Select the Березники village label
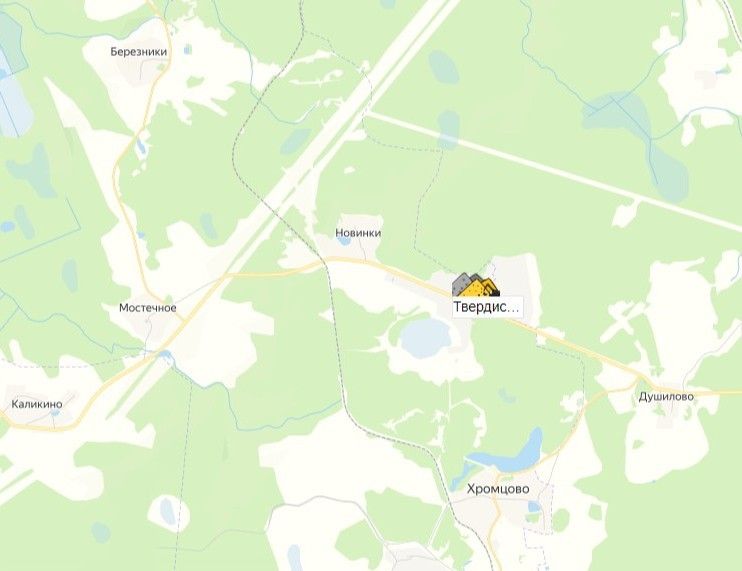 click(139, 52)
